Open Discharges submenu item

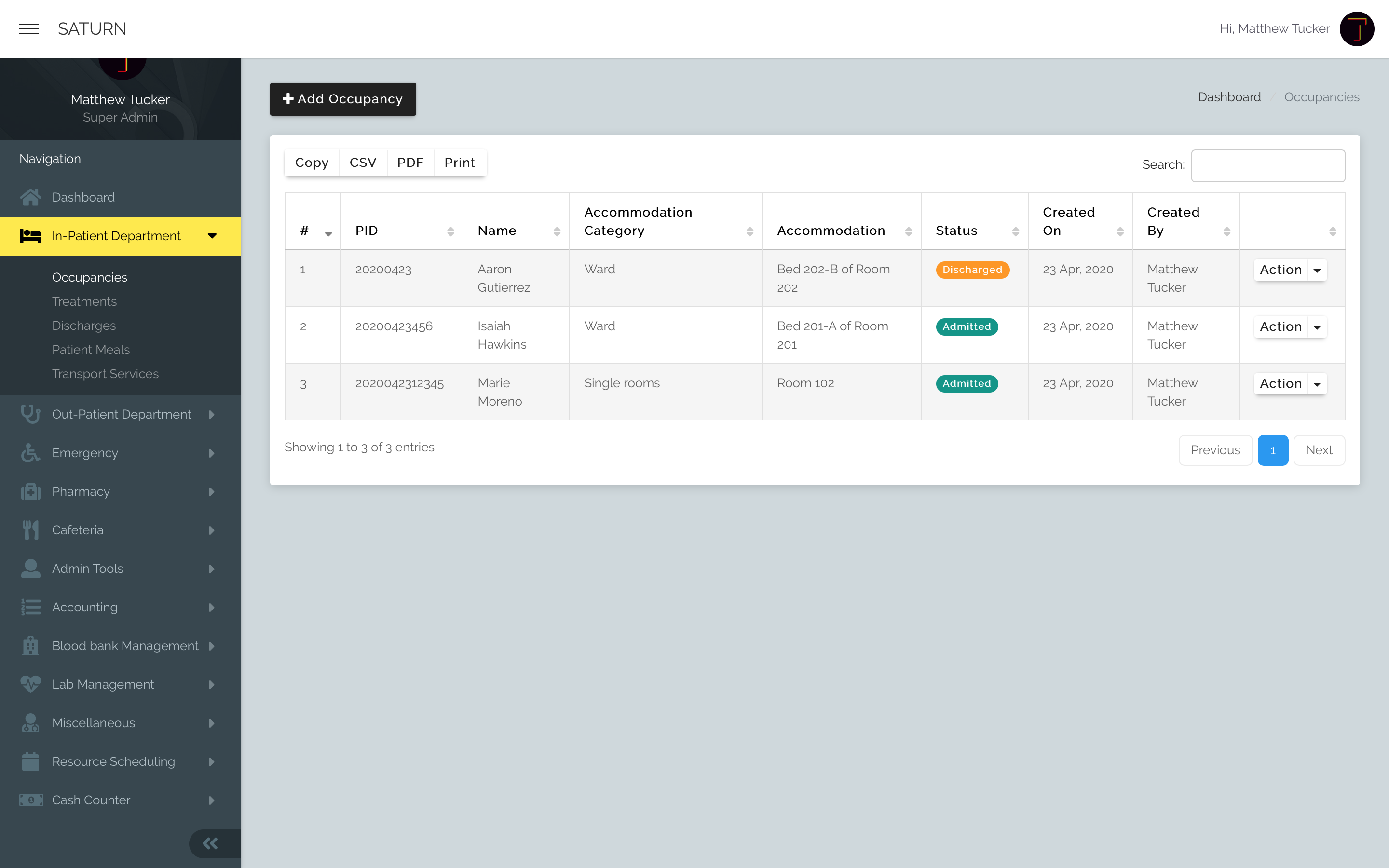(x=84, y=325)
